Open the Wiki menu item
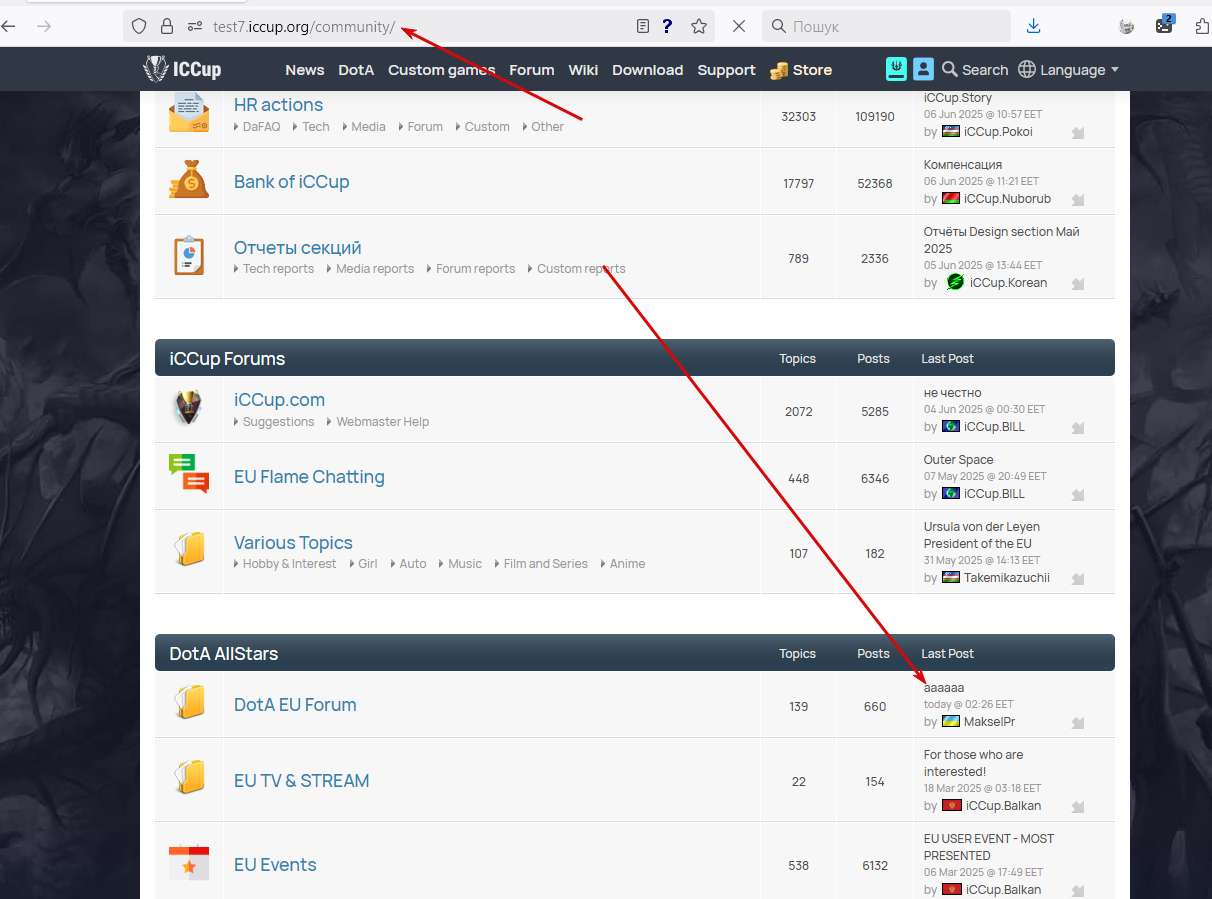Screen dimensions: 1212x899 [583, 70]
